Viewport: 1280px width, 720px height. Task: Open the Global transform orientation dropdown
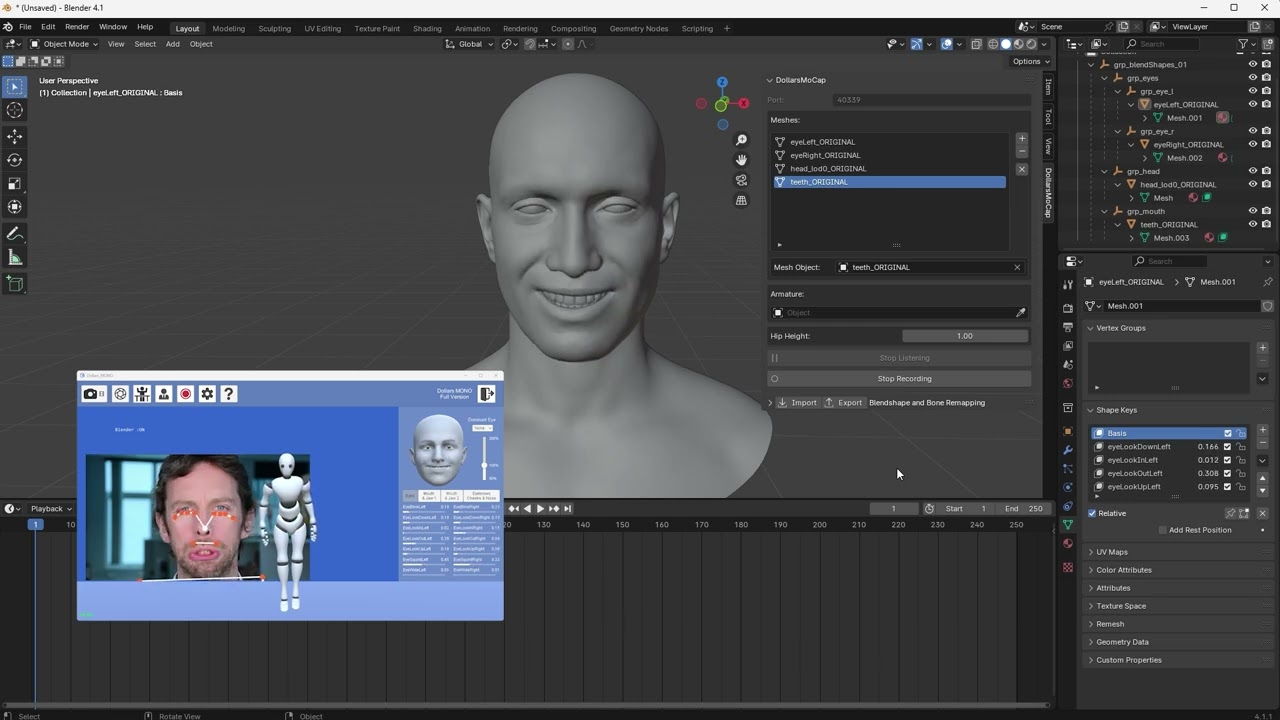[x=470, y=44]
